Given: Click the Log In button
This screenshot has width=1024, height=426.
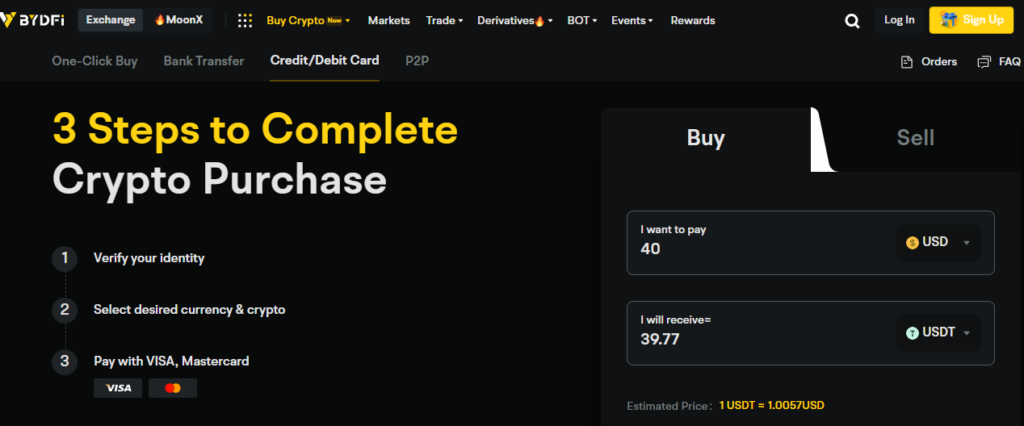Looking at the screenshot, I should pos(899,20).
